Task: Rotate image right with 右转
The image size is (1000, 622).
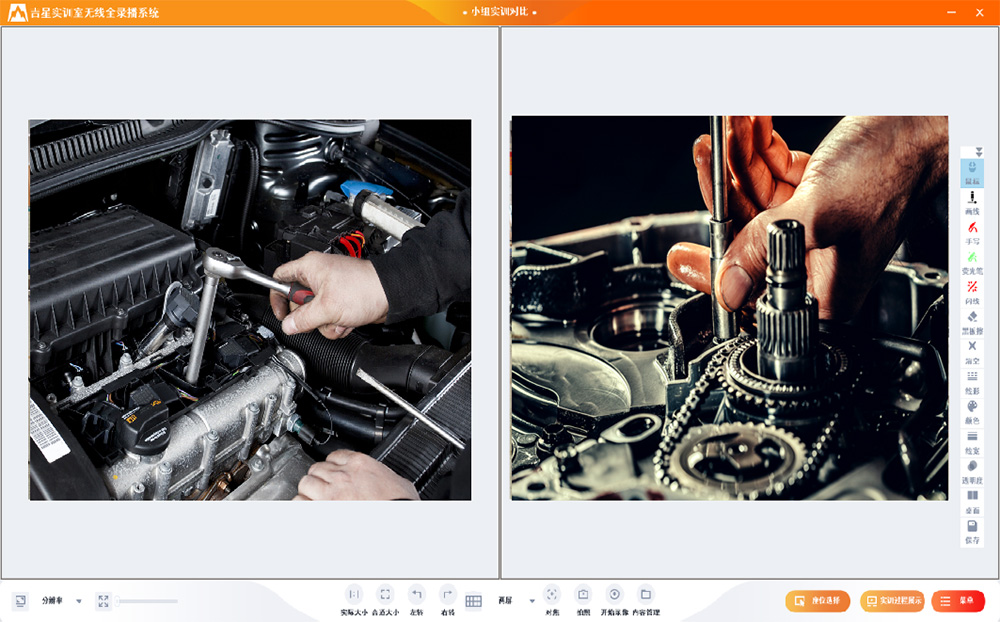Action: 448,594
